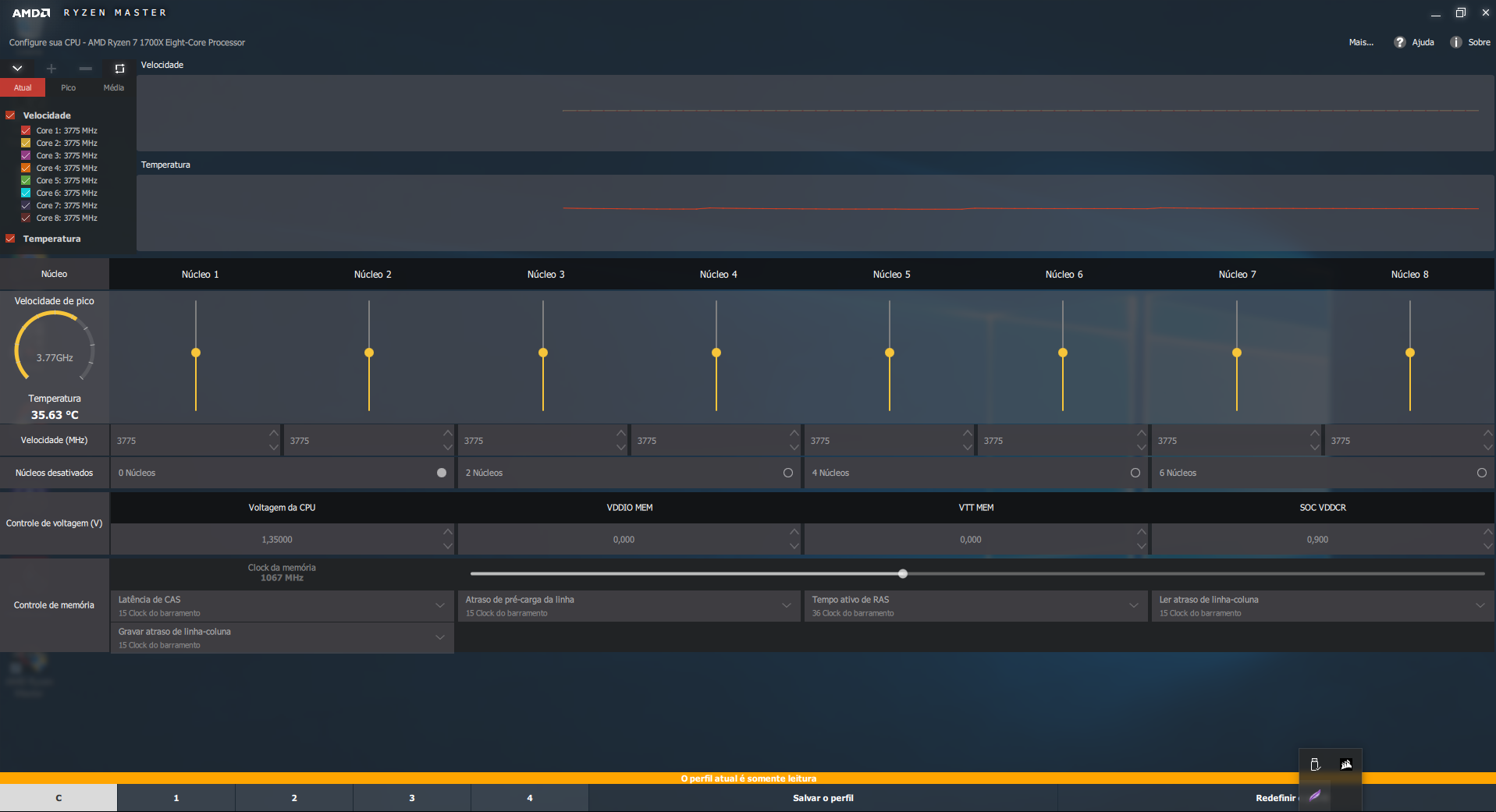Click the plus zoom icon above graph legend

click(52, 69)
